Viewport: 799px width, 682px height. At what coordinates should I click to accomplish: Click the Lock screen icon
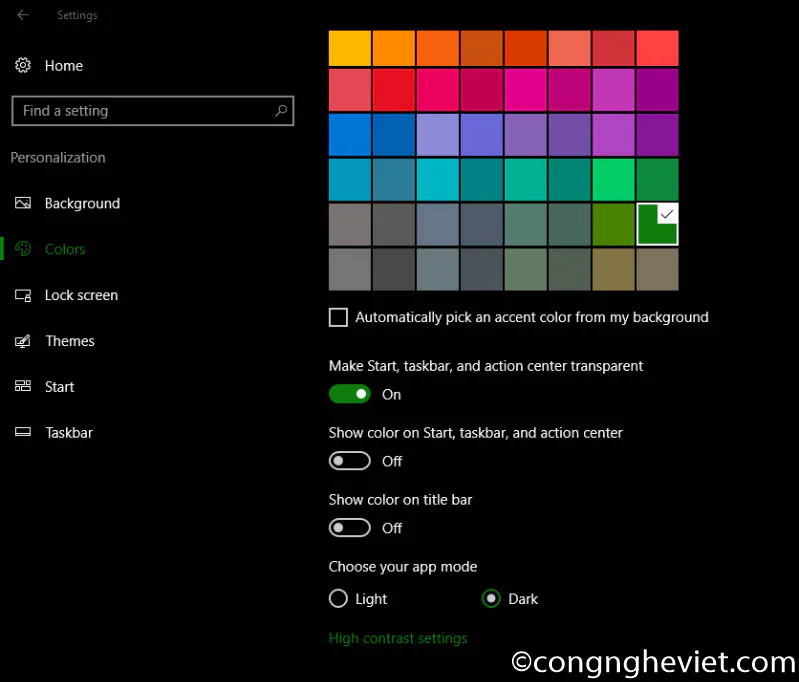(22, 295)
